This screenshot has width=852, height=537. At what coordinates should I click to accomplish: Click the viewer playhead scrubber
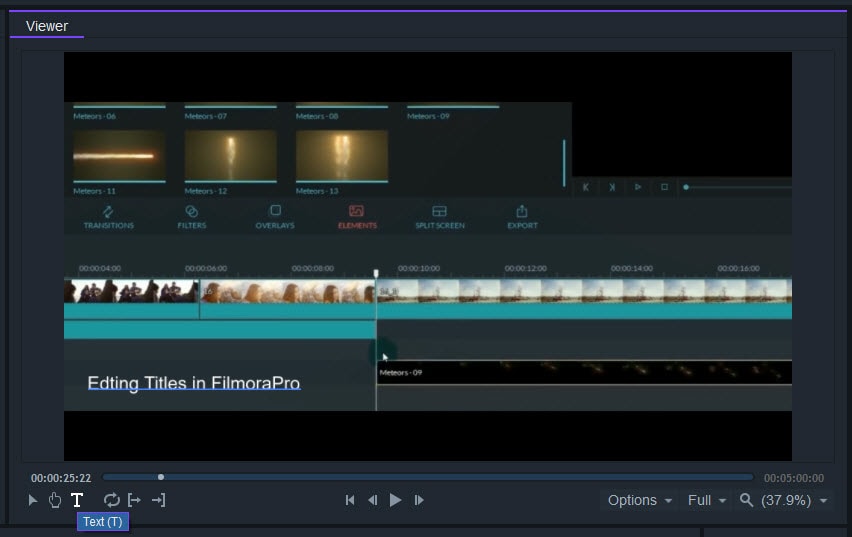click(161, 477)
